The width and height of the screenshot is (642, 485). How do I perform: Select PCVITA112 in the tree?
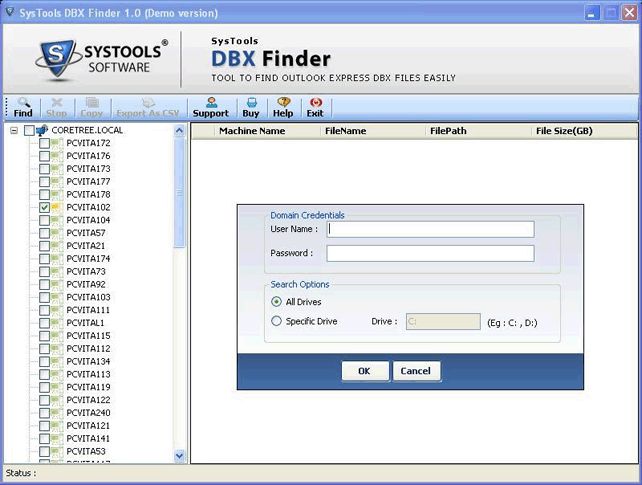[88, 349]
